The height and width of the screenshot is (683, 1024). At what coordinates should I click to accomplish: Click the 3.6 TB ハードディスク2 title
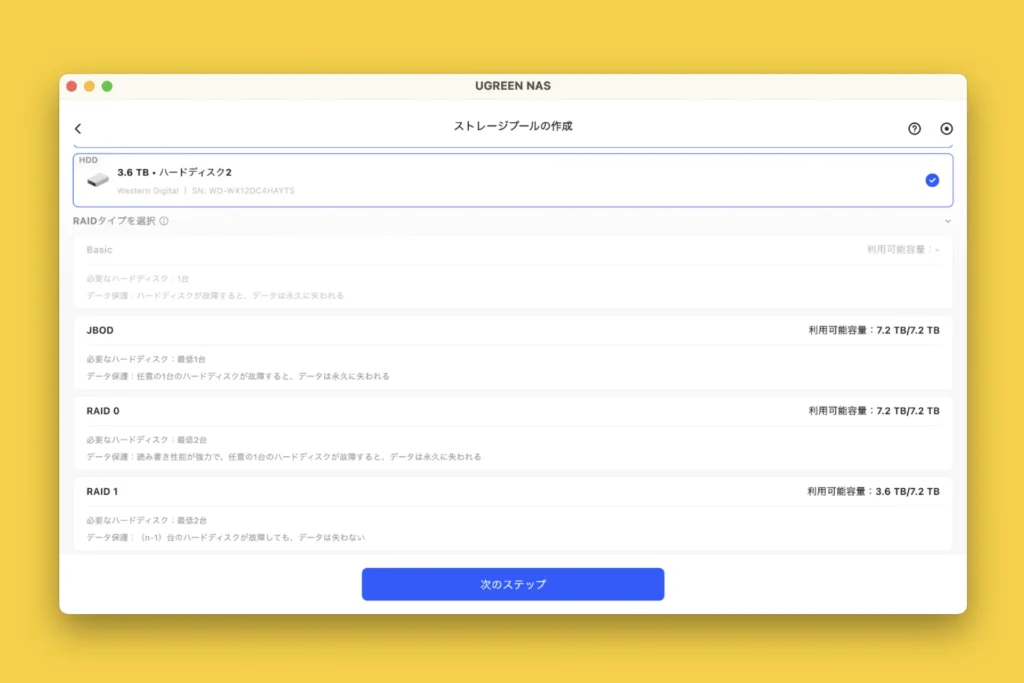174,172
